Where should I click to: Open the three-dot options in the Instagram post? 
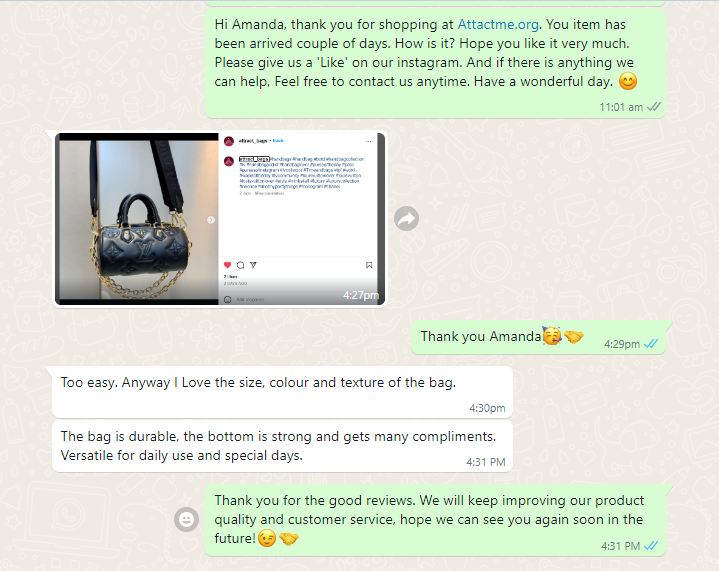tap(369, 141)
